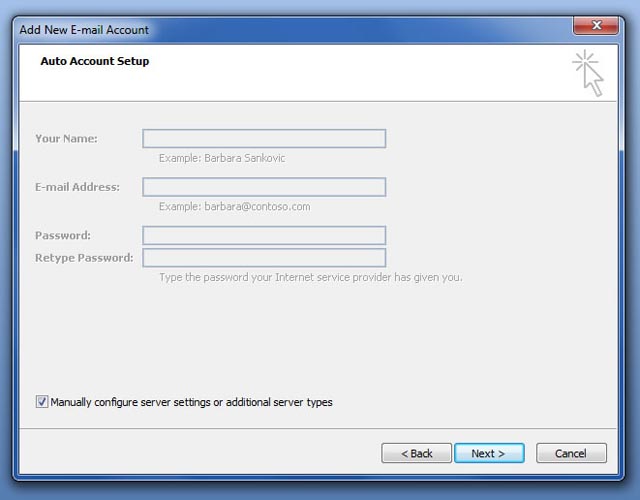Click the 'Auto Account Setup' heading
This screenshot has height=500, width=640.
tap(95, 61)
